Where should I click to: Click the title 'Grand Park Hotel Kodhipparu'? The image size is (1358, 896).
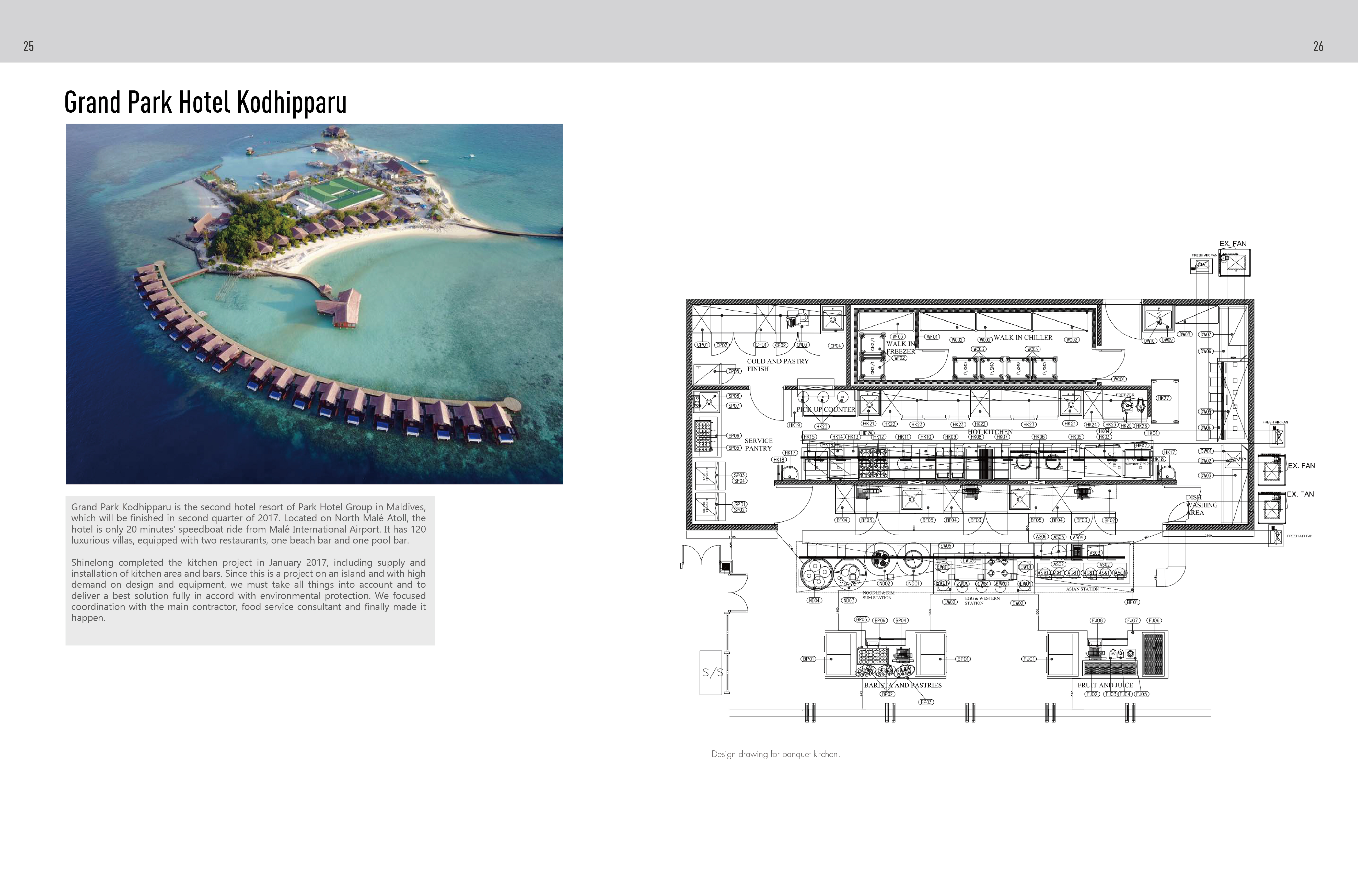(205, 103)
